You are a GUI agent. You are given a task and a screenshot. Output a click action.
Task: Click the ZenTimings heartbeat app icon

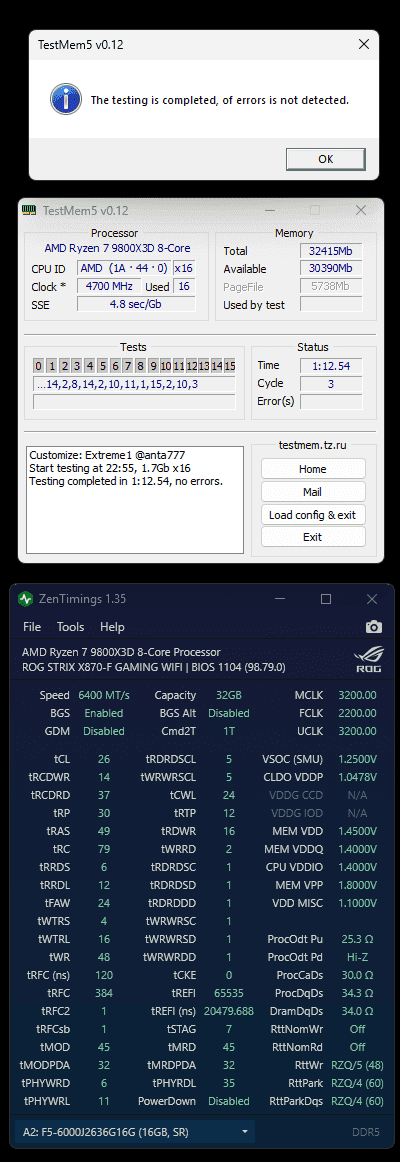(x=26, y=599)
